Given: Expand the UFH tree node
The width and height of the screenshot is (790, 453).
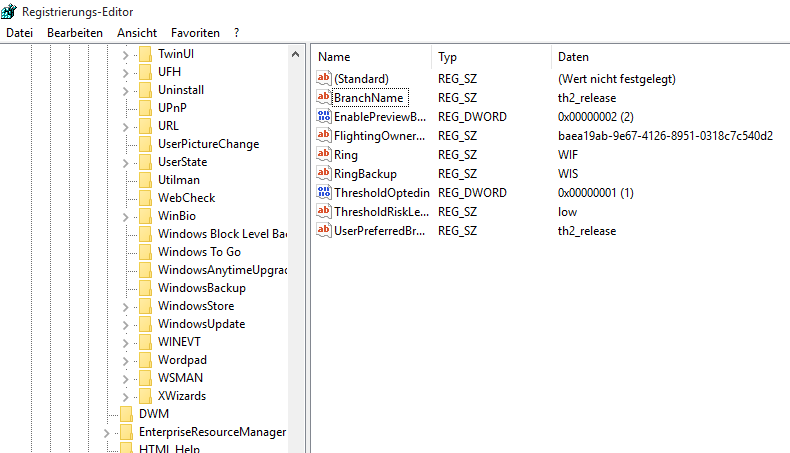Looking at the screenshot, I should click(x=125, y=73).
